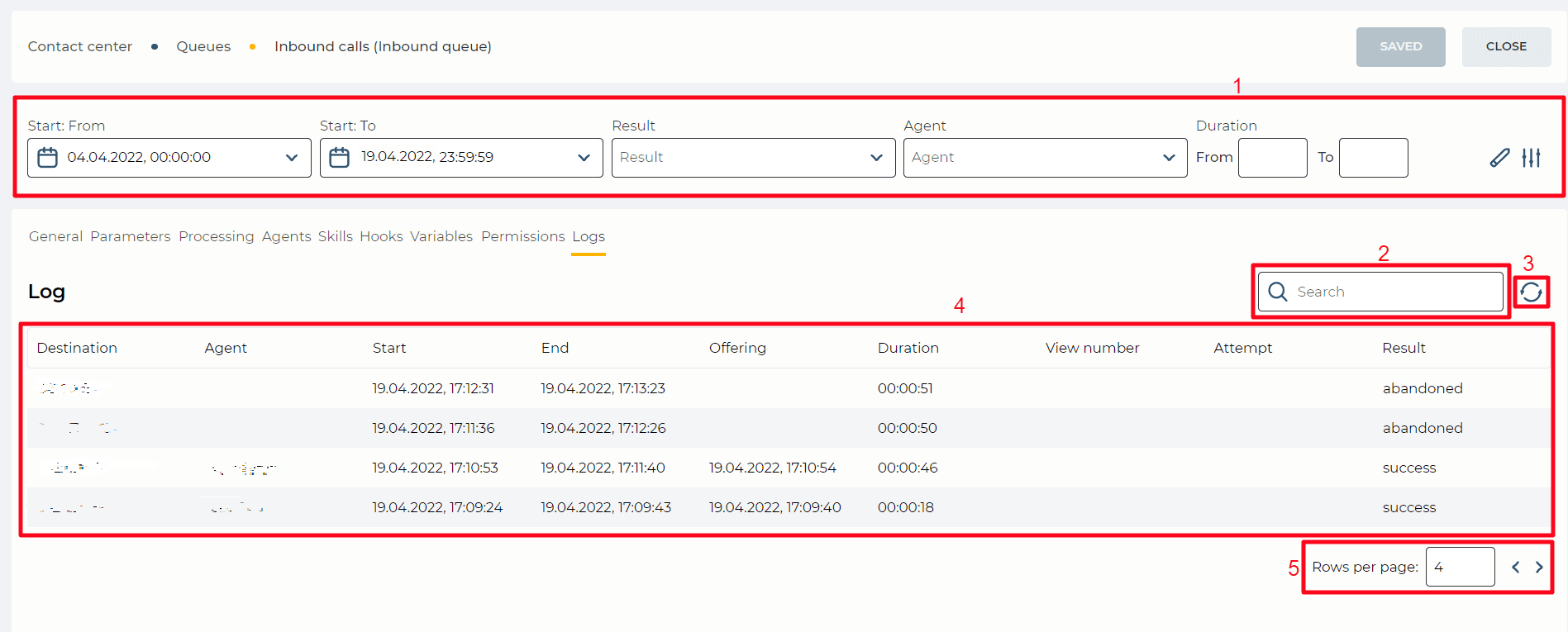Open the Agents tab
This screenshot has height=632, width=1568.
(x=287, y=236)
